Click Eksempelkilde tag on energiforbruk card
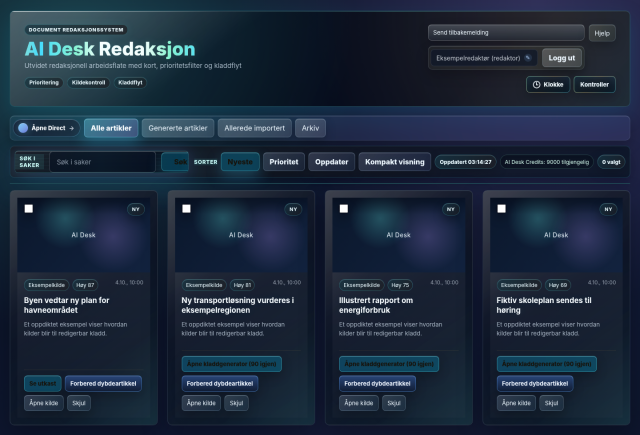Image resolution: width=640 pixels, height=435 pixels. pos(362,285)
